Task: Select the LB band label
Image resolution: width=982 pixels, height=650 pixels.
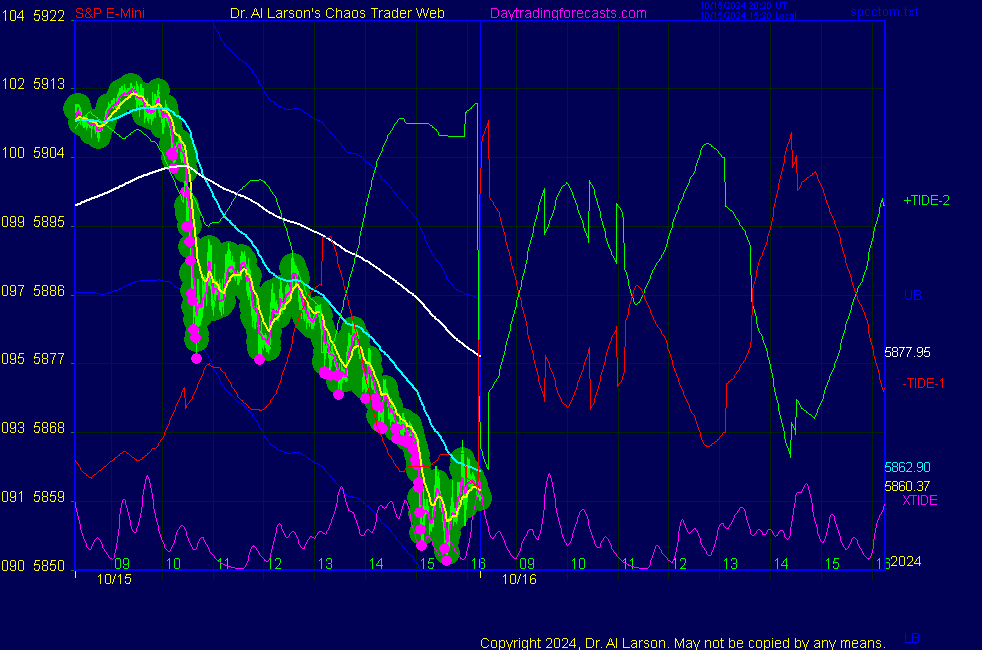Action: pos(912,638)
